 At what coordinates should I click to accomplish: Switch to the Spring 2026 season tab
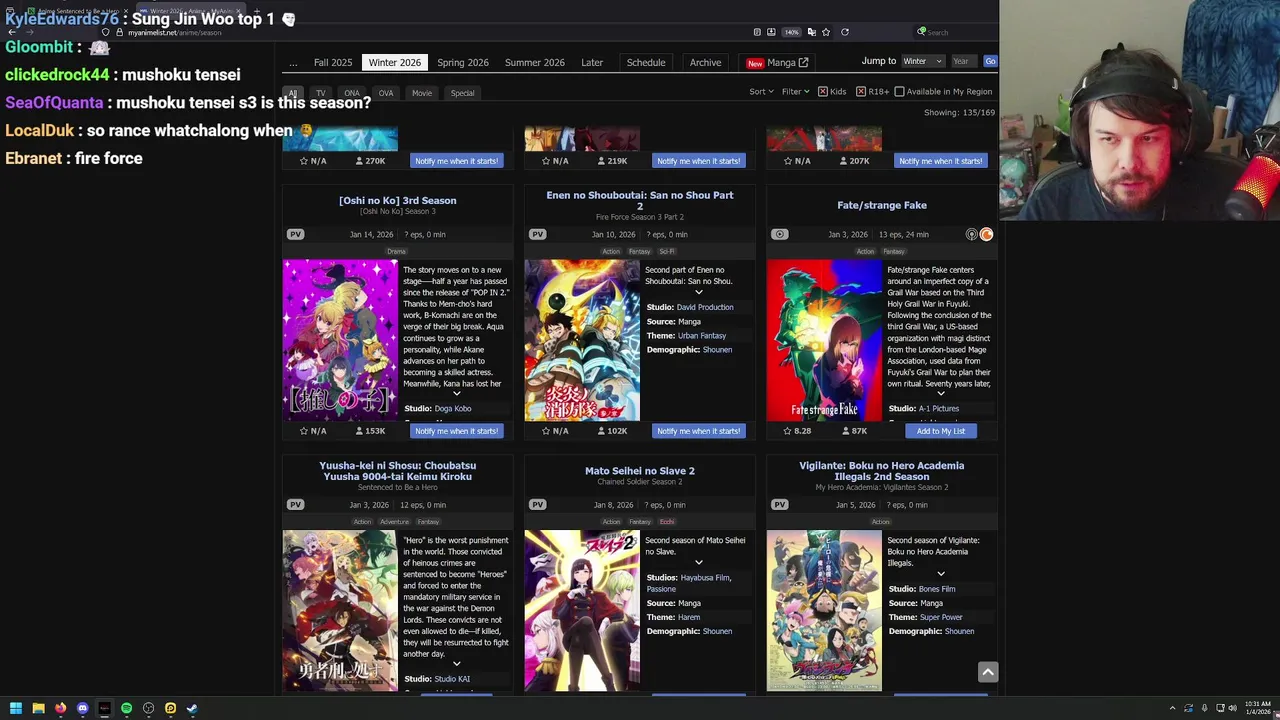pyautogui.click(x=463, y=63)
